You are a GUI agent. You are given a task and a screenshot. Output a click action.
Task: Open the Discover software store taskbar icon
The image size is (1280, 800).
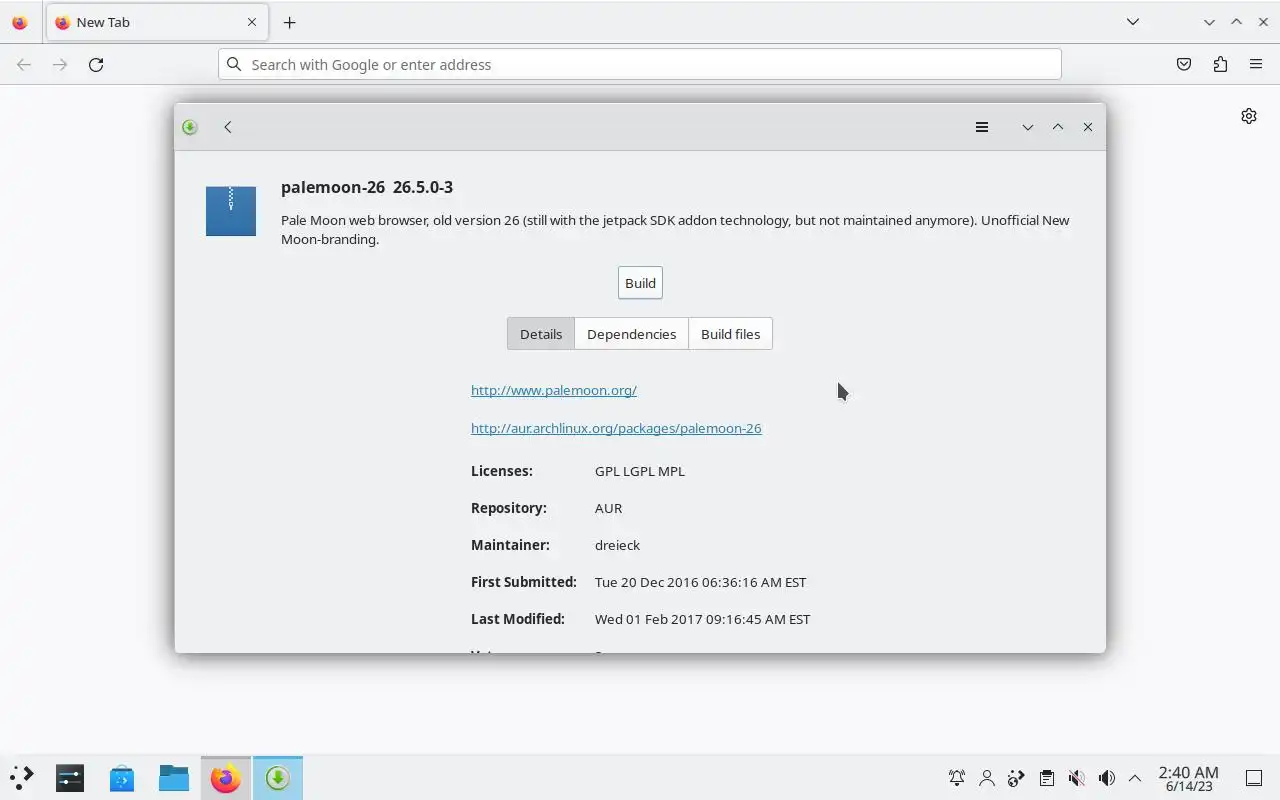(x=122, y=778)
